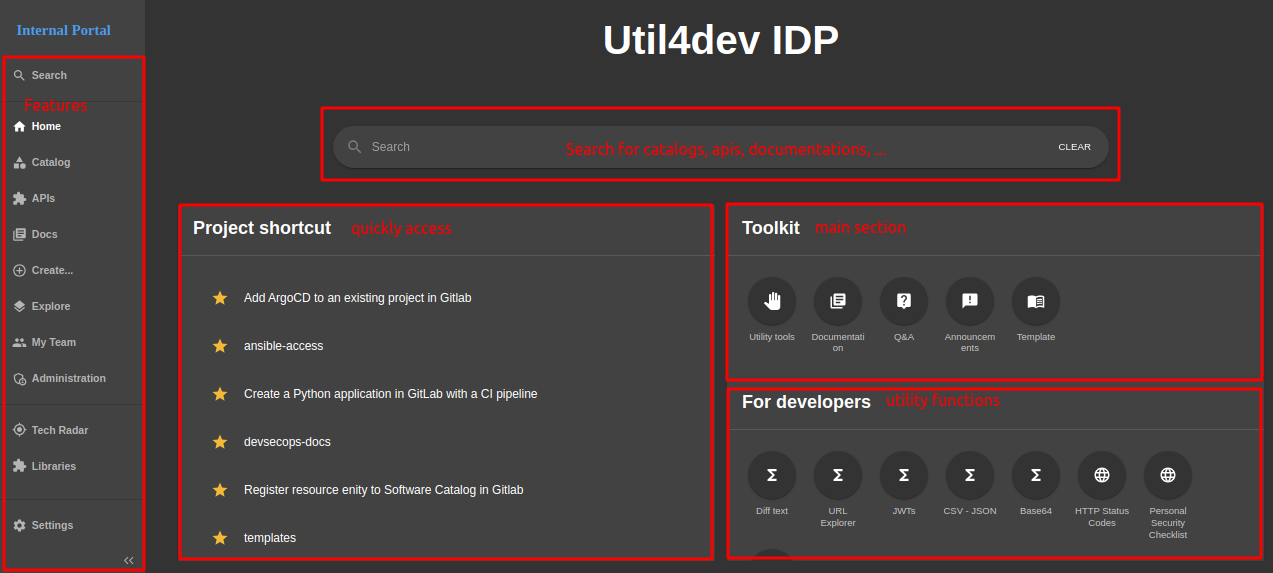Open HTTP Status Codes tool

click(1102, 475)
